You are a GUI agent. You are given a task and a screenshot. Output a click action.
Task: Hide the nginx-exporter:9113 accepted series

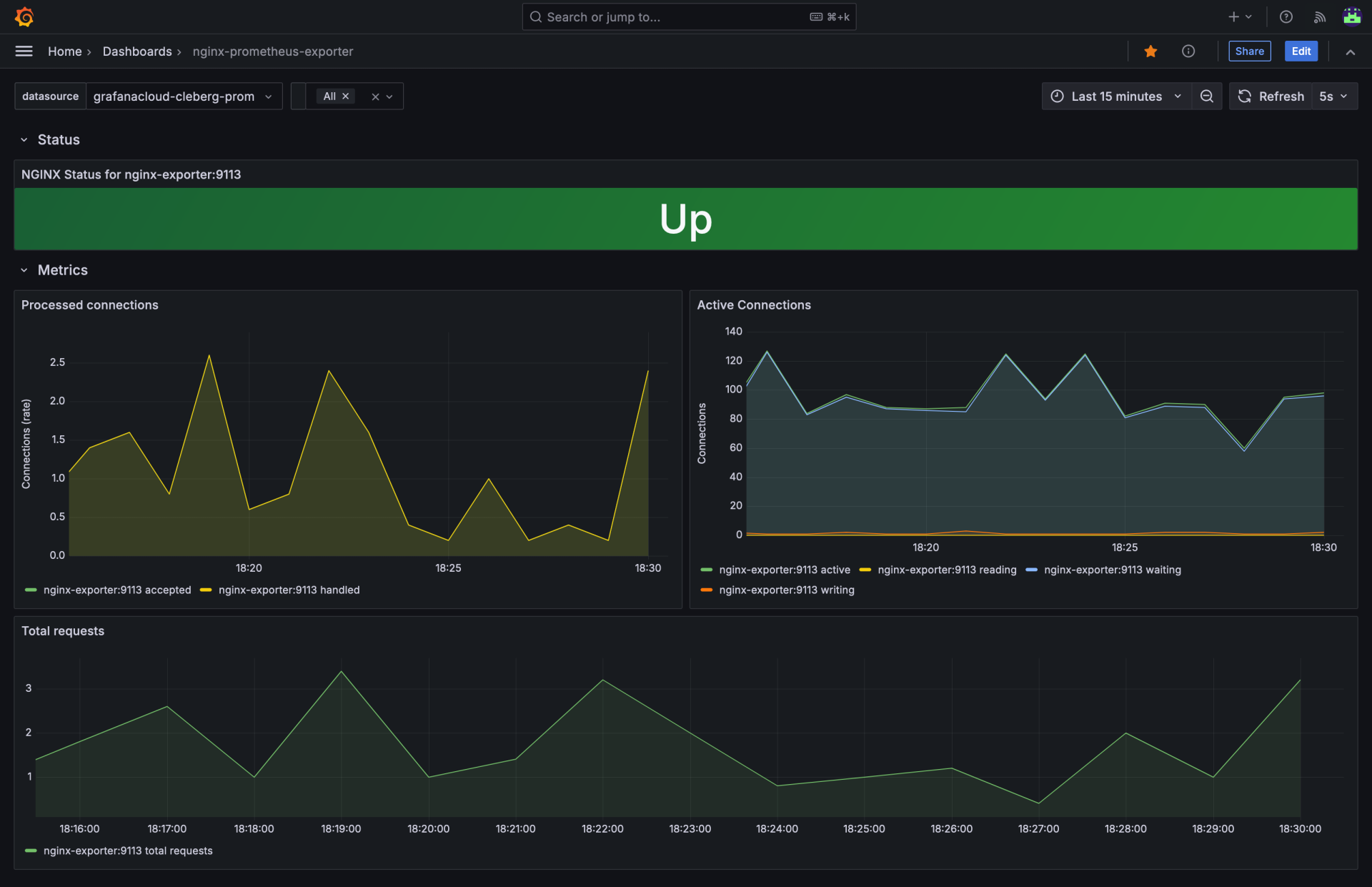point(117,590)
